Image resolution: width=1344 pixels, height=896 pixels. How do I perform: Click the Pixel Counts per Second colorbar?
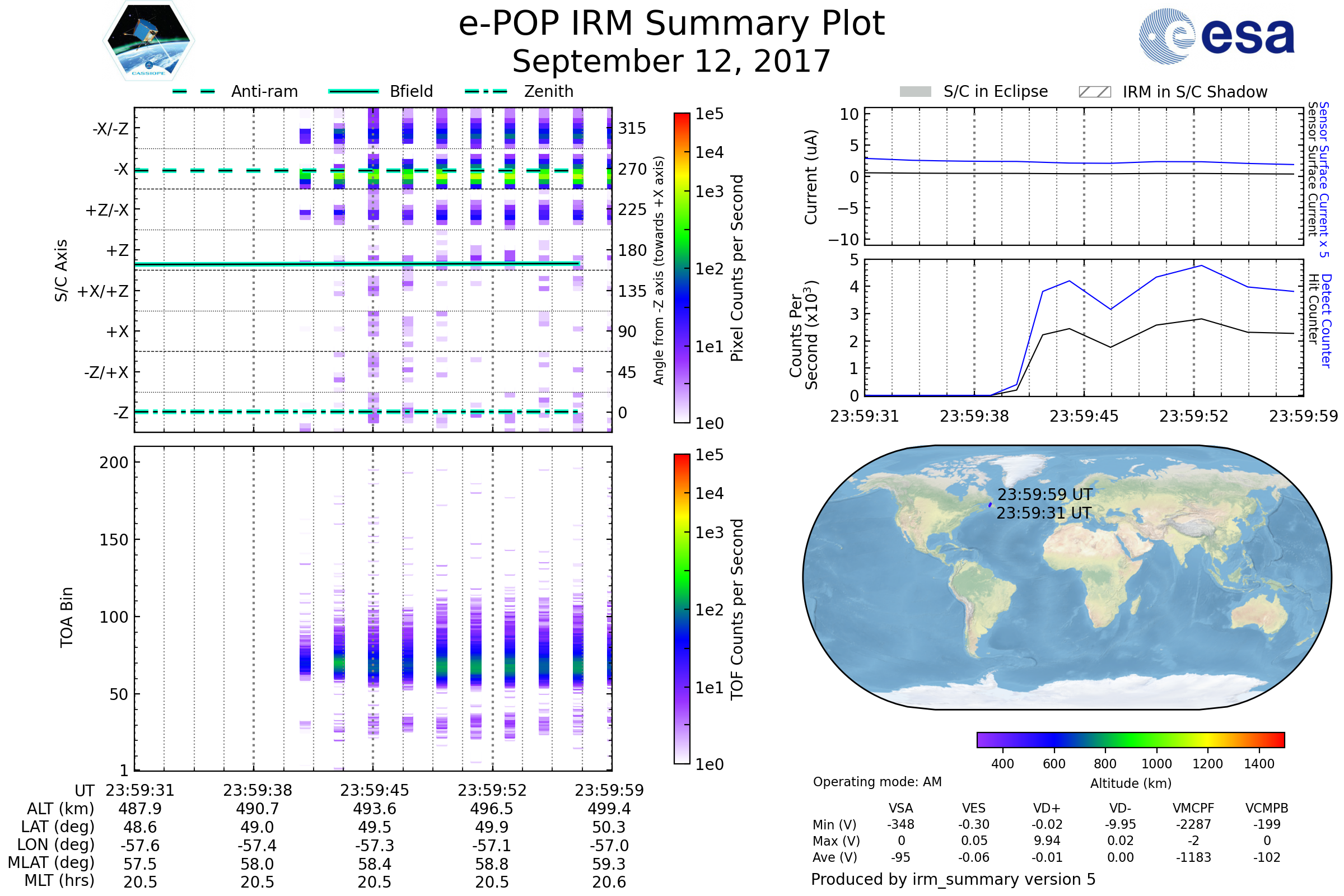(x=682, y=268)
